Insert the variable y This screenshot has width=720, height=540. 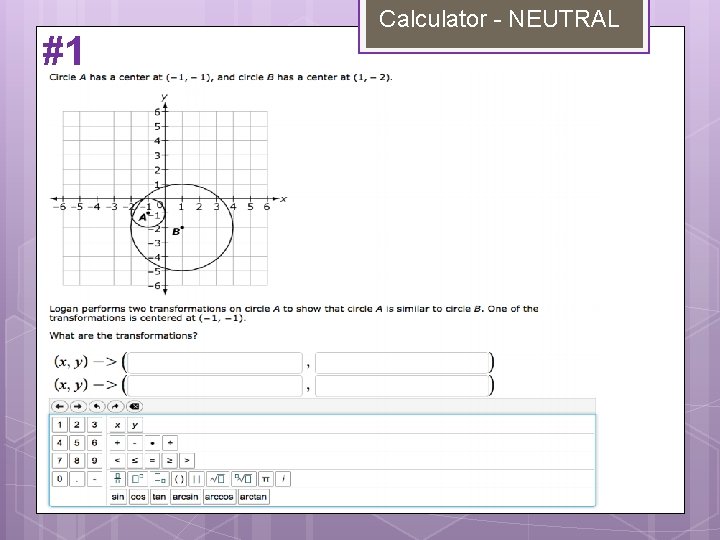[x=135, y=425]
